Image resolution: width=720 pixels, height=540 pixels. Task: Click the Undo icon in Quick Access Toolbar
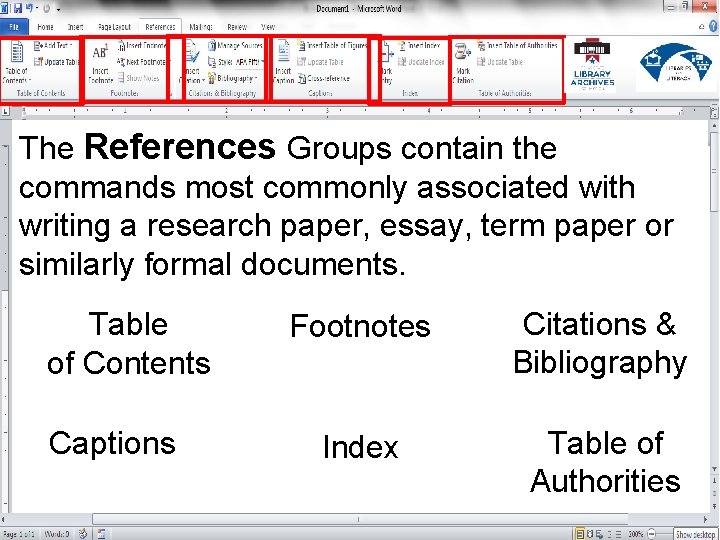pos(29,8)
